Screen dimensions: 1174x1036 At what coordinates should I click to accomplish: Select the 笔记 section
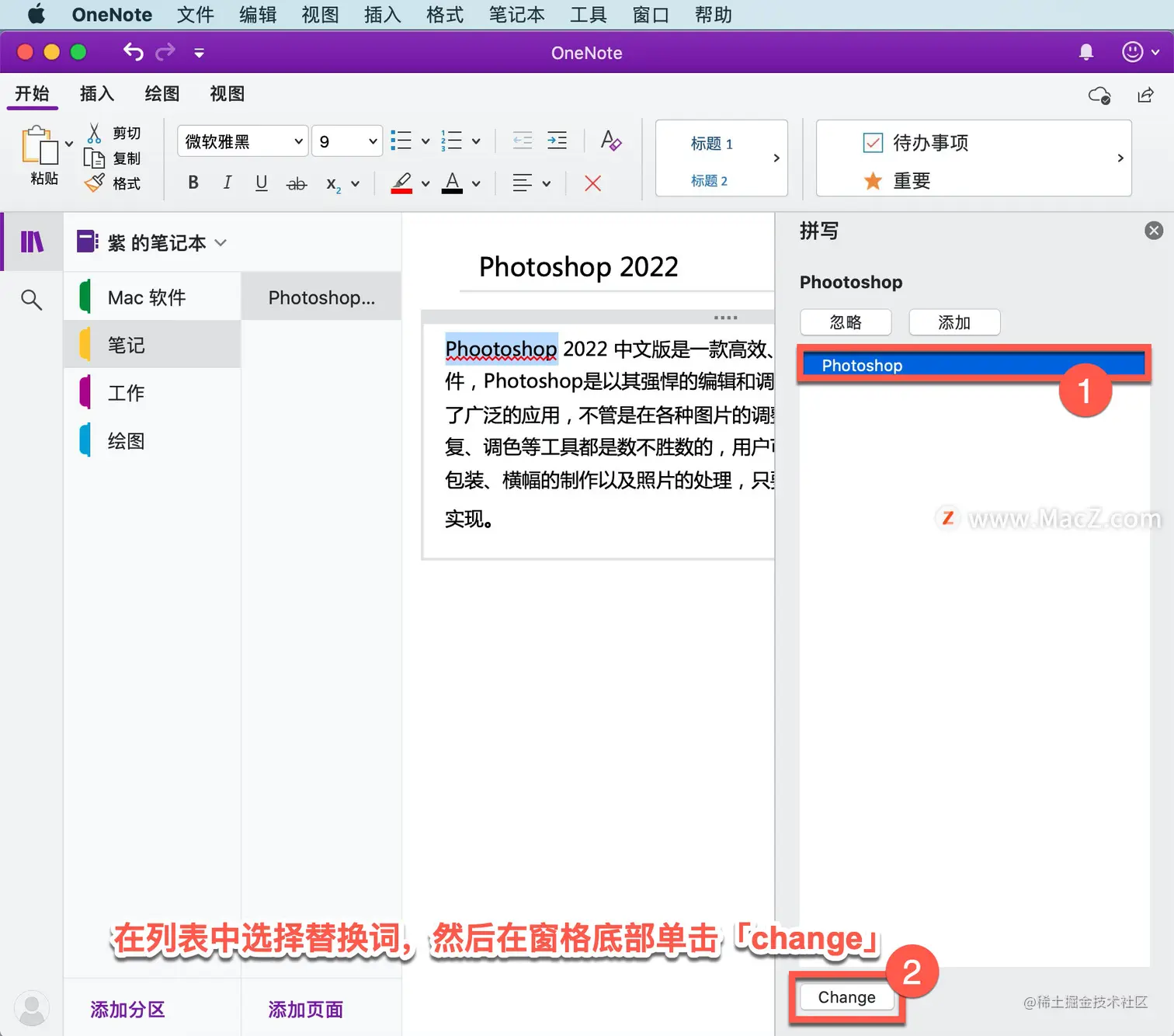coord(152,345)
